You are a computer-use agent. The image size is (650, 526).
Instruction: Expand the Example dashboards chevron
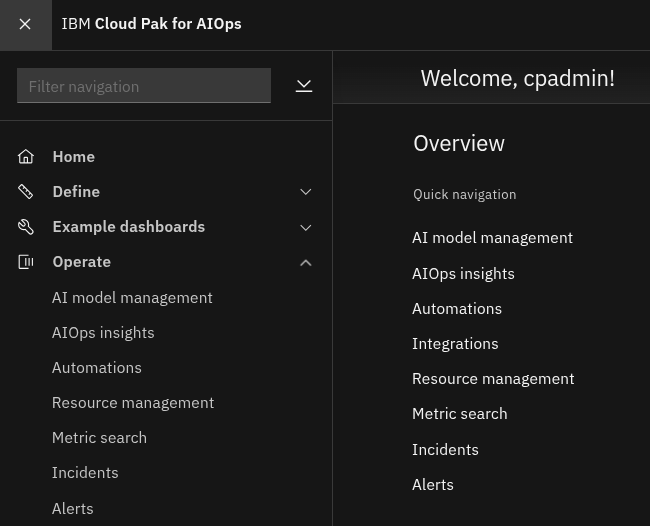coord(306,228)
